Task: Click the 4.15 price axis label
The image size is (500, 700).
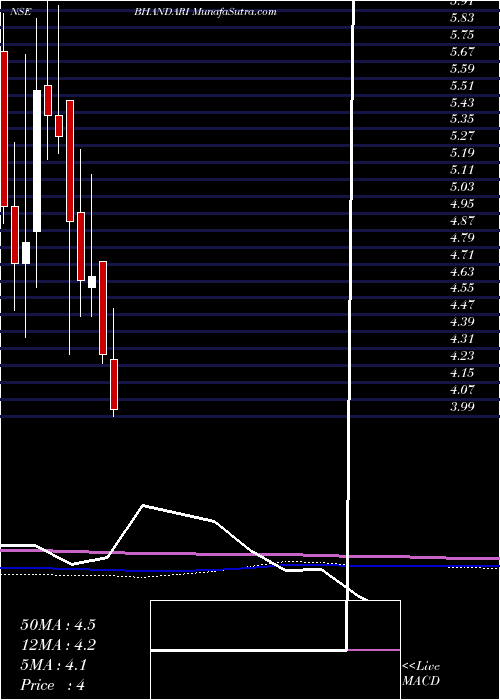Action: pyautogui.click(x=462, y=373)
